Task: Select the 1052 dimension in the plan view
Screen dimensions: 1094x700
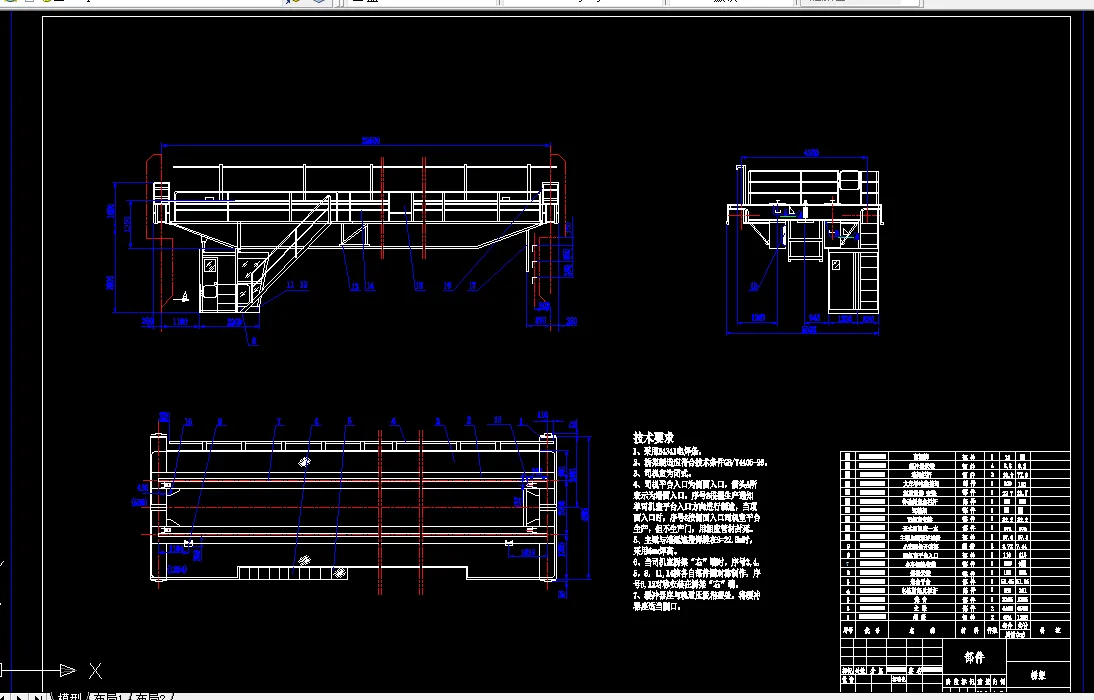Action: (x=527, y=553)
